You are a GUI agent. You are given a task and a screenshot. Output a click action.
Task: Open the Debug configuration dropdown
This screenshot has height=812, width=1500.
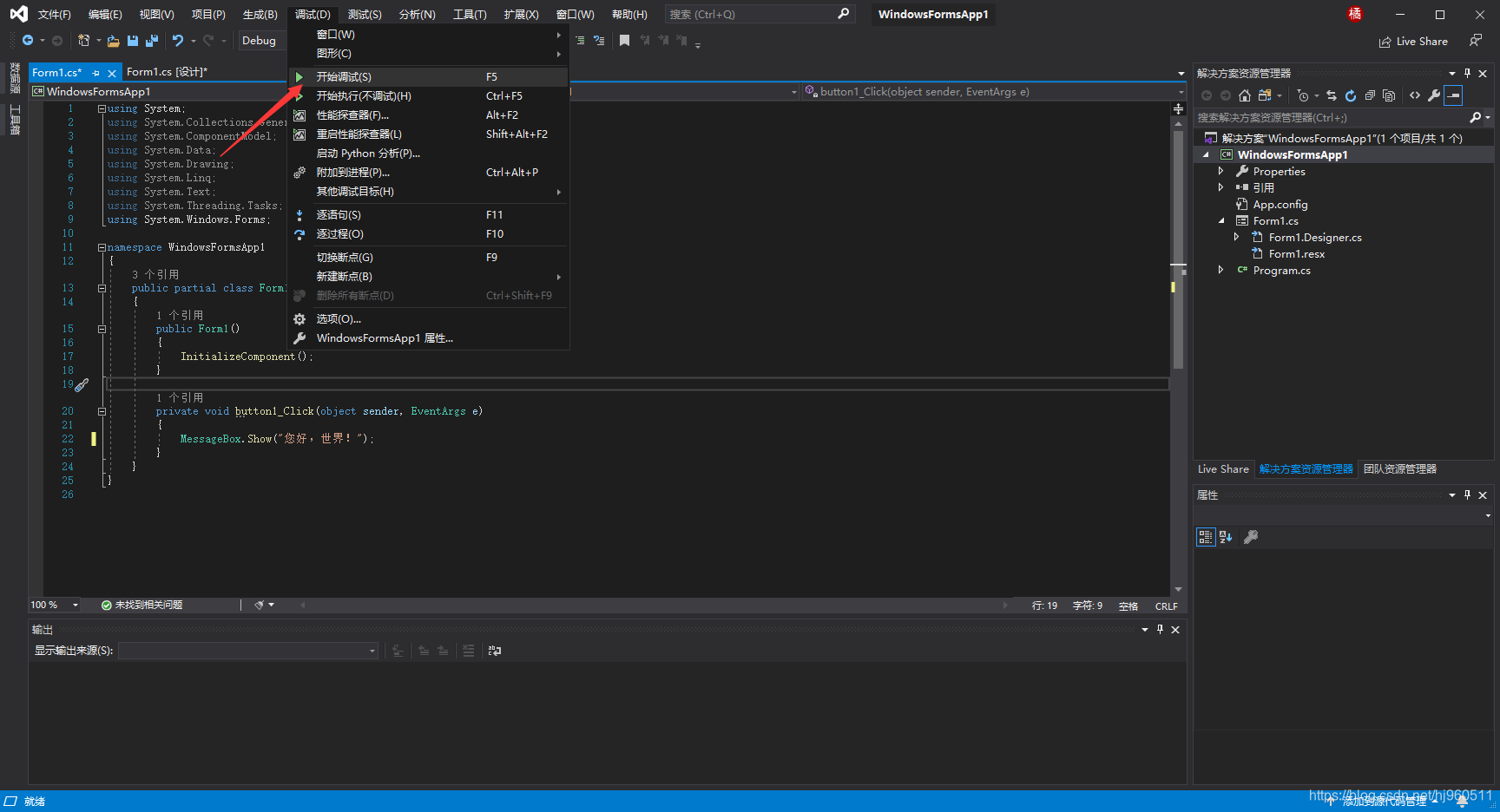[260, 41]
